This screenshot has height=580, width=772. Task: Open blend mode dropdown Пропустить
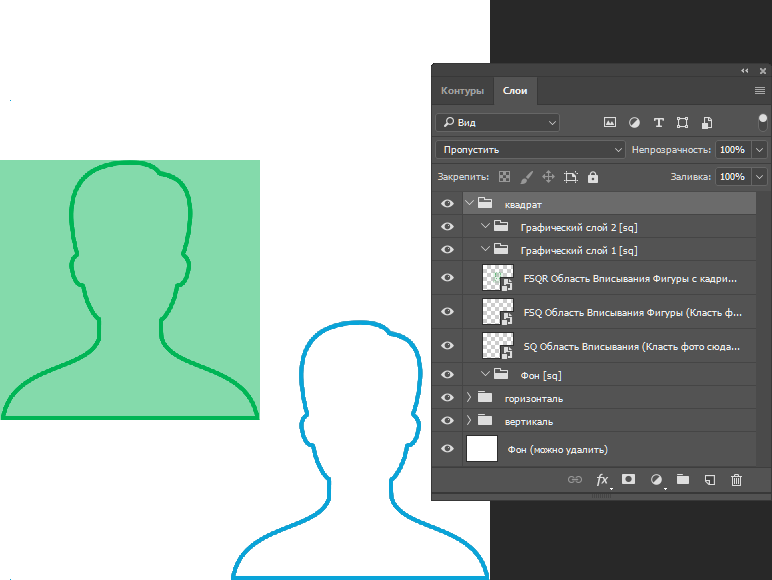click(530, 150)
